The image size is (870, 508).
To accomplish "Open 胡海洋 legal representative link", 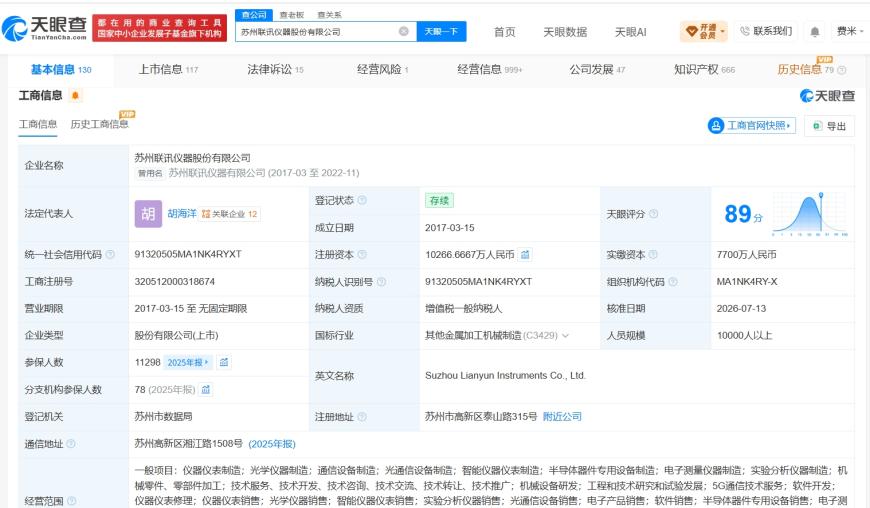I will point(182,214).
